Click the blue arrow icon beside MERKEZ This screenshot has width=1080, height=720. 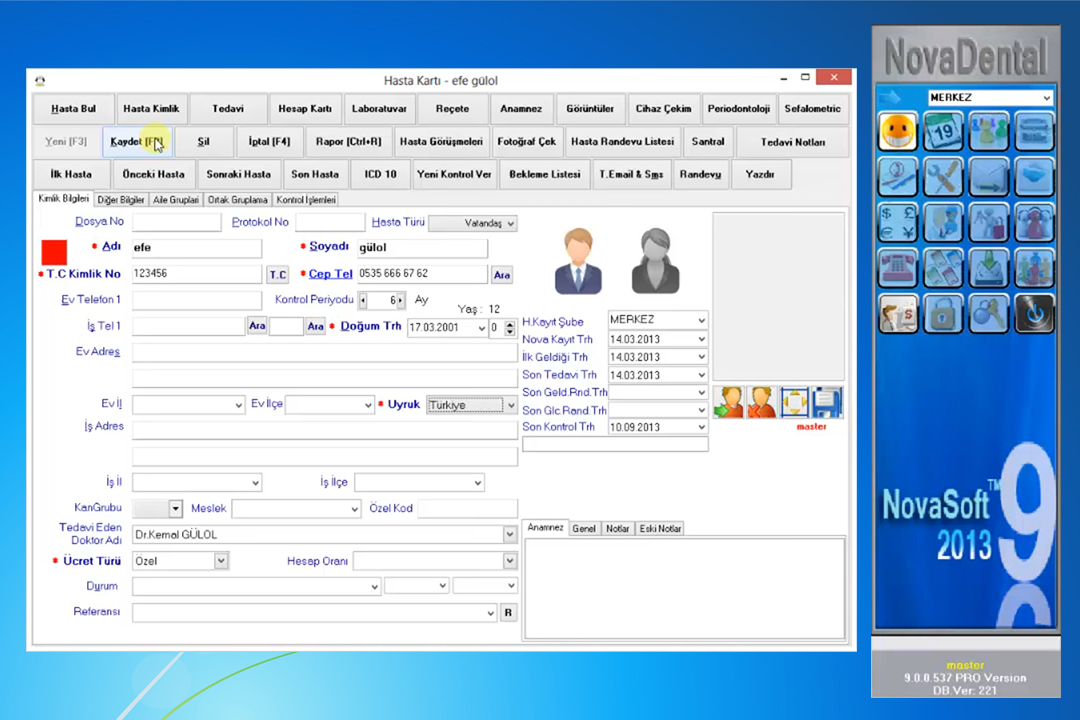coord(889,97)
